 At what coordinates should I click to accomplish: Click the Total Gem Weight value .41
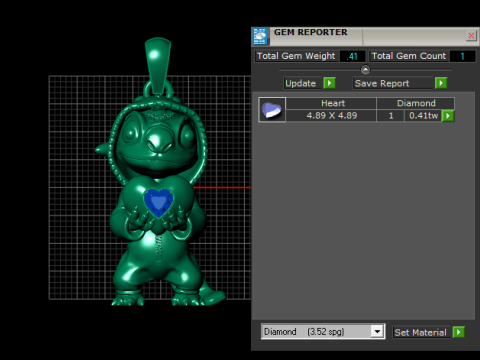[352, 56]
